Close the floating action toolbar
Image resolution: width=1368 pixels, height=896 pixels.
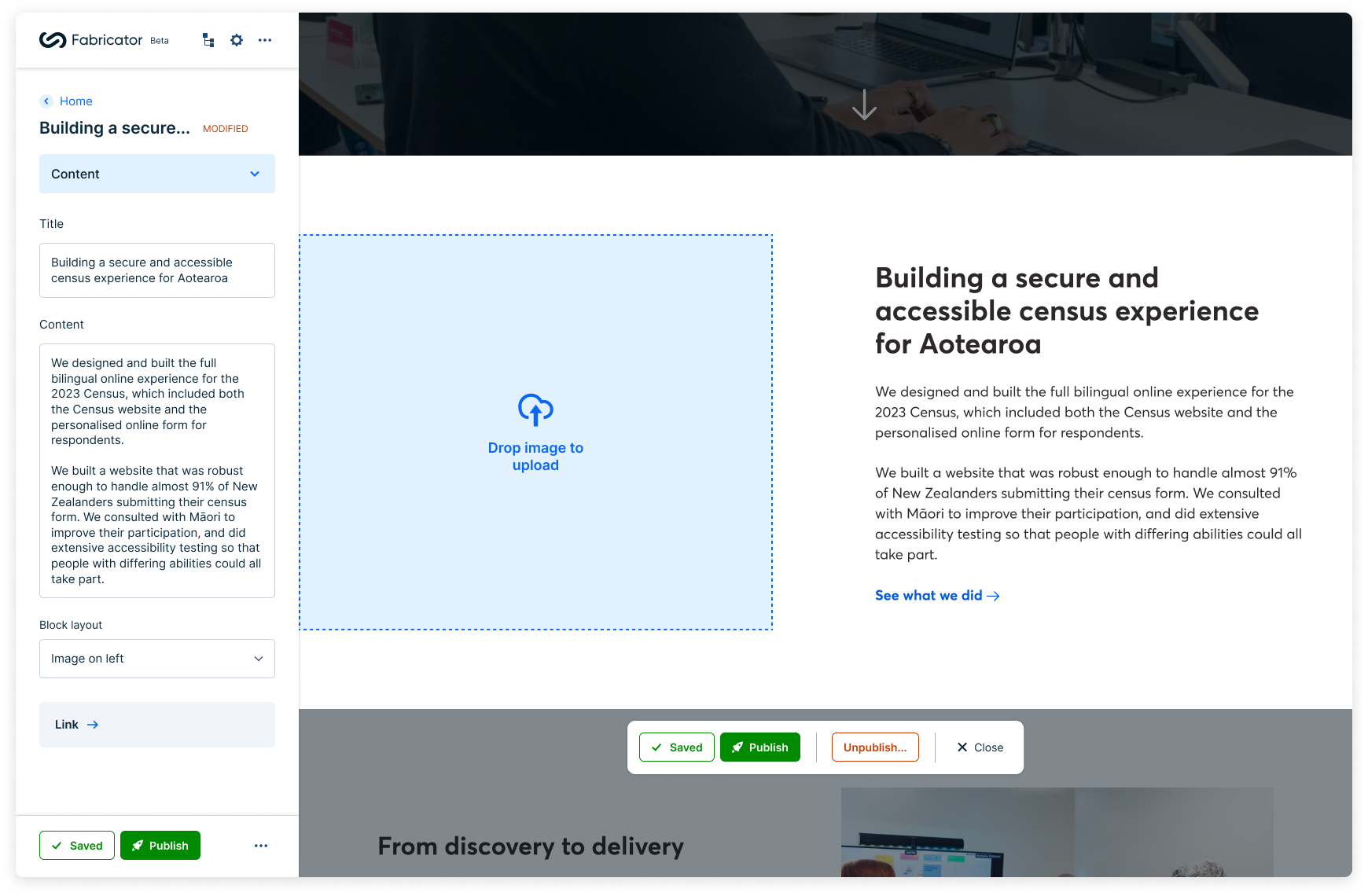coord(980,747)
